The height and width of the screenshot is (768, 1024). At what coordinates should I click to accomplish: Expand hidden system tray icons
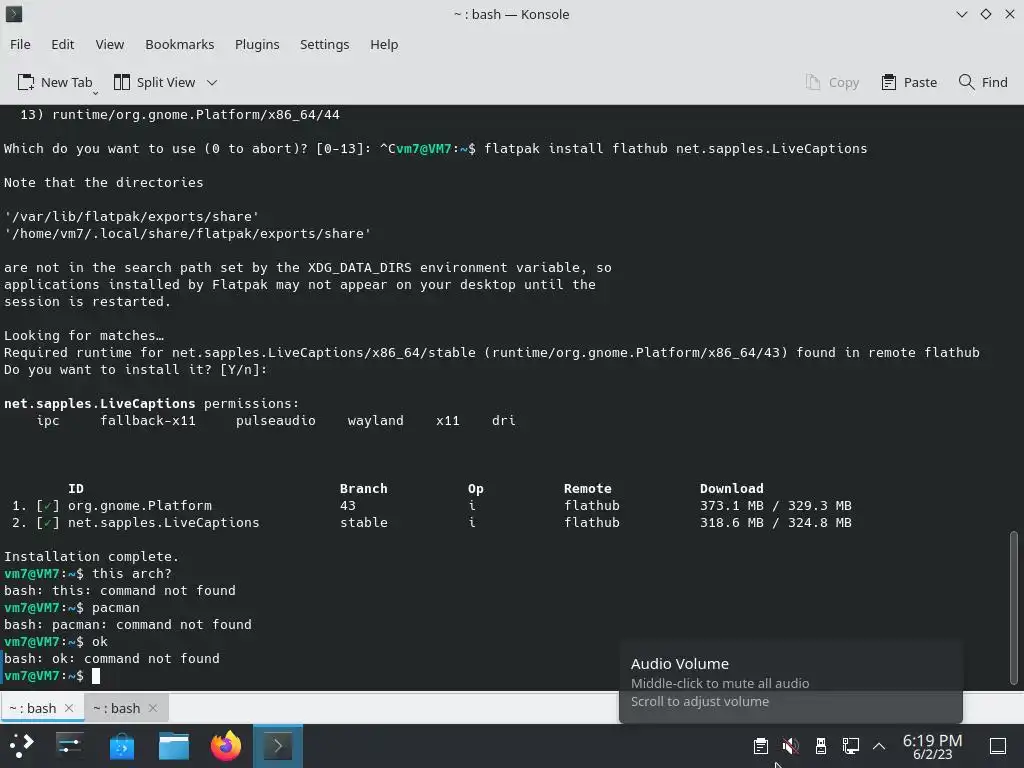pyautogui.click(x=879, y=746)
